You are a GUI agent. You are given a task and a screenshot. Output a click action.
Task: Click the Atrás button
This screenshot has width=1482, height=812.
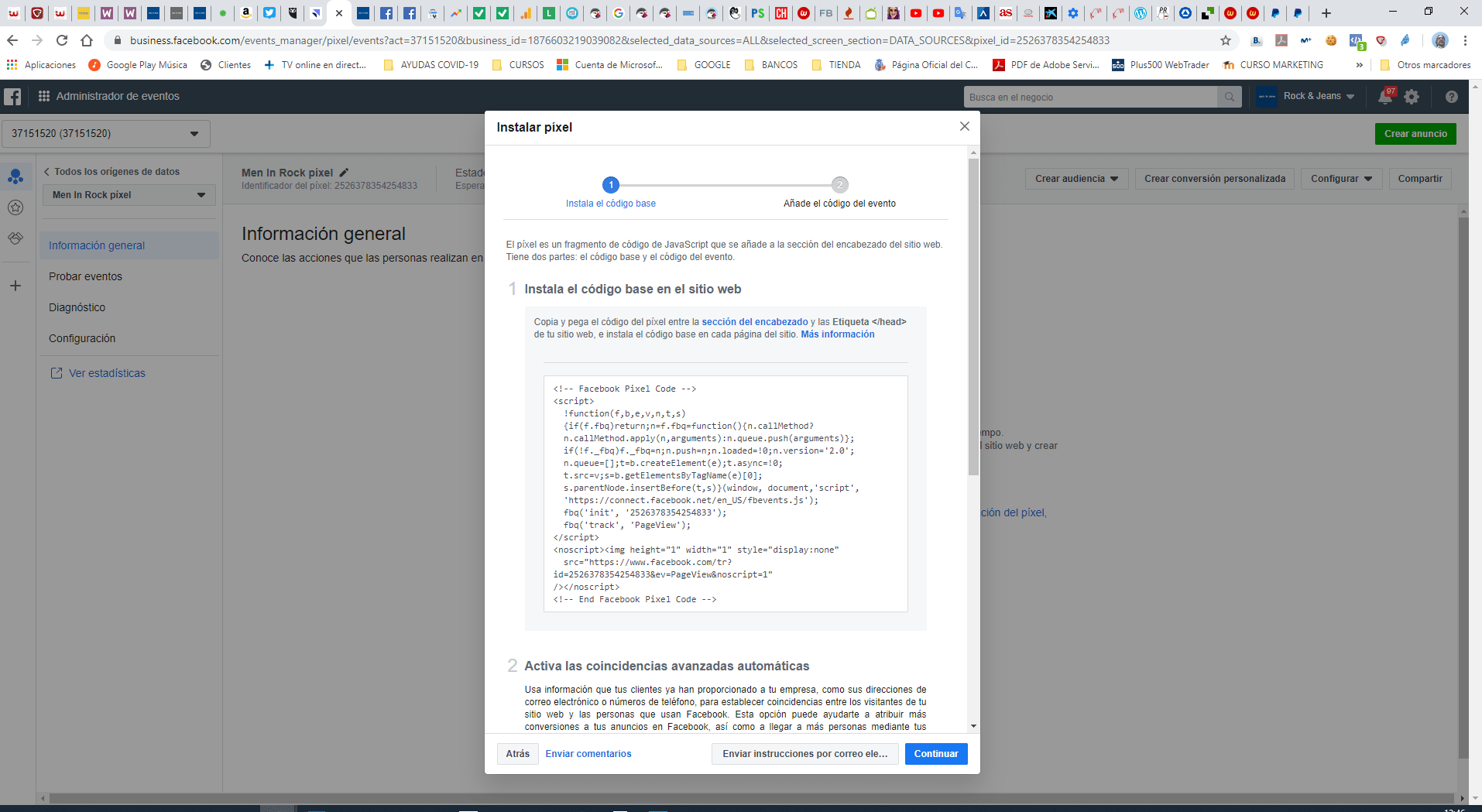click(518, 754)
